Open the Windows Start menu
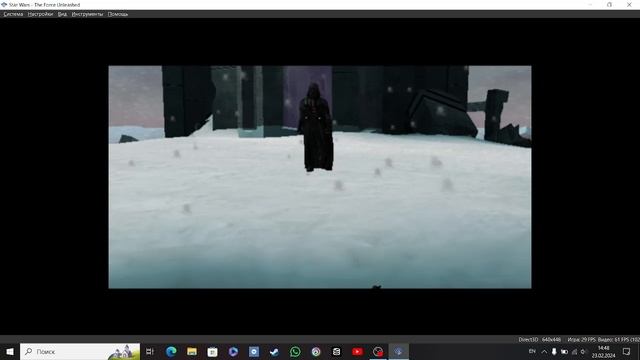Screen dimensions: 640x360 click(10, 351)
